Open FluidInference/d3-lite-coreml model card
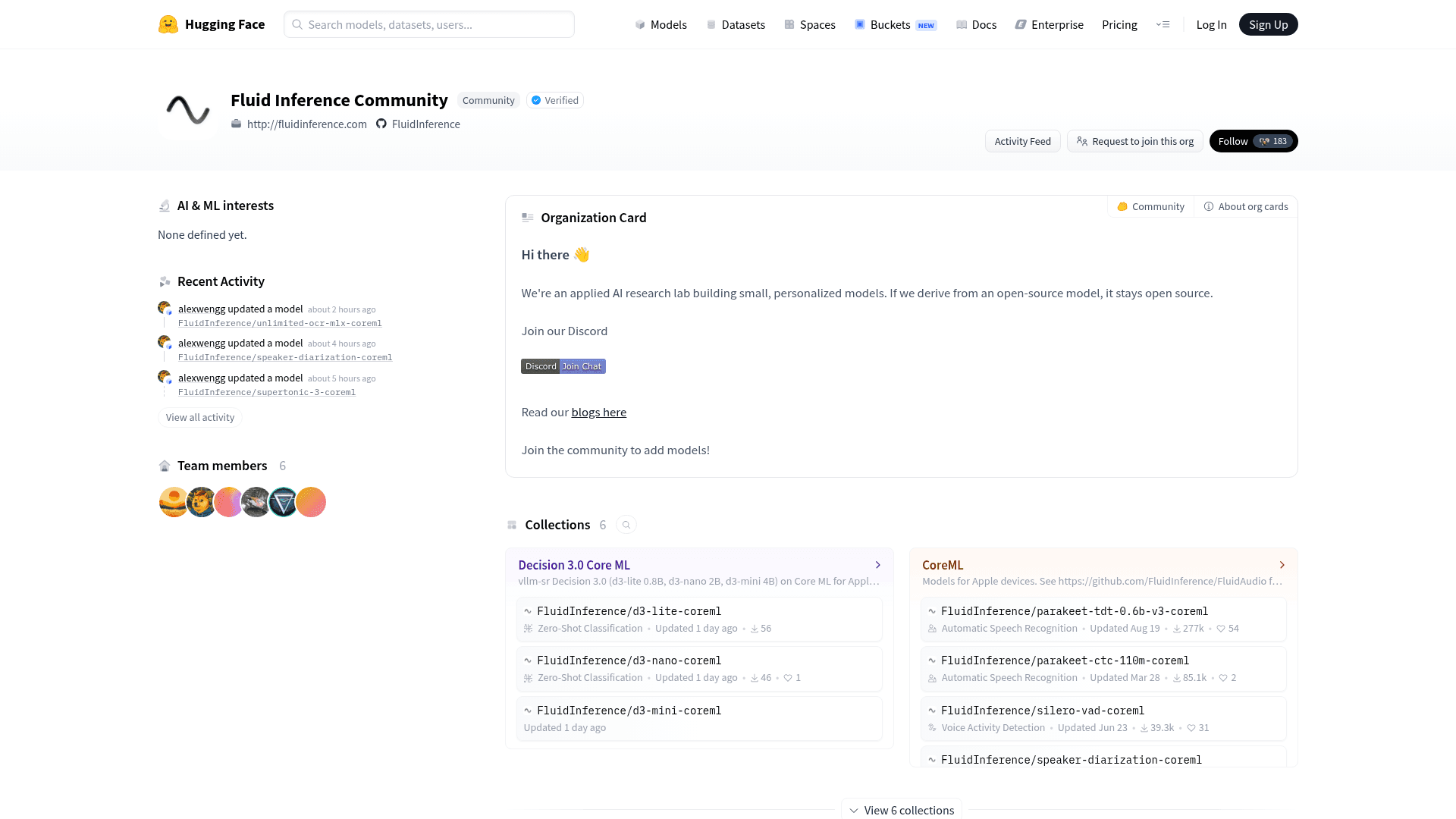The image size is (1456, 819). (699, 619)
